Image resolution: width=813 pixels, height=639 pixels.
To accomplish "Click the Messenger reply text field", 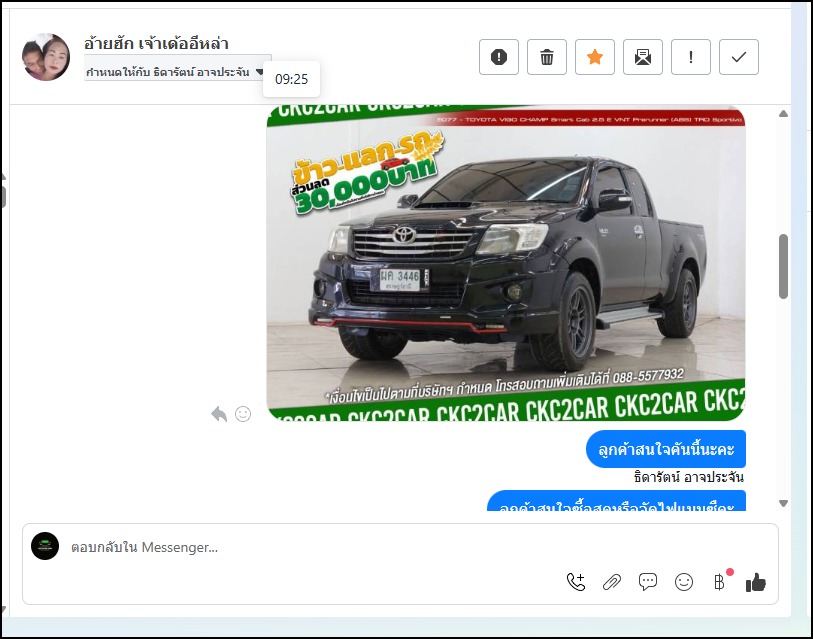I will [400, 548].
